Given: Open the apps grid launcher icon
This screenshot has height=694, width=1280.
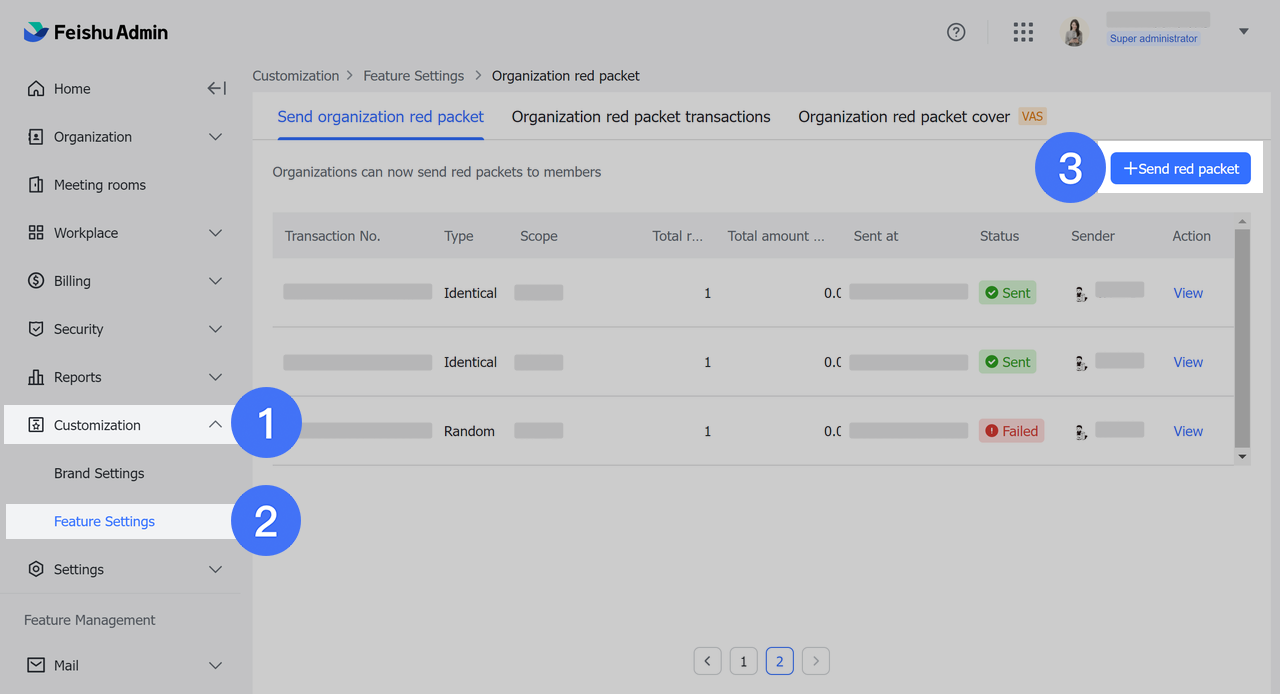Looking at the screenshot, I should 1023,32.
